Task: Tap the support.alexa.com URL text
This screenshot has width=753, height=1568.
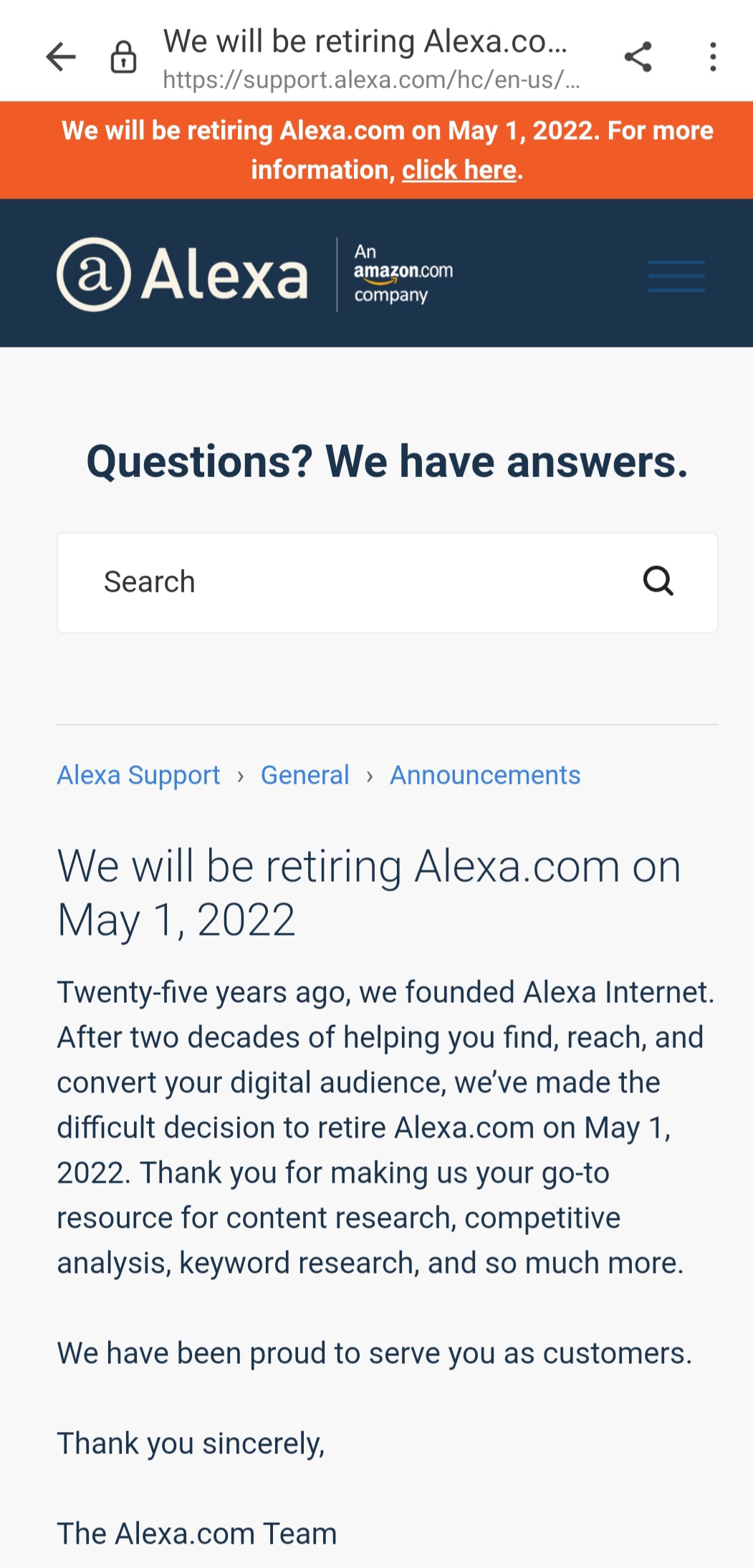Action: pos(370,80)
